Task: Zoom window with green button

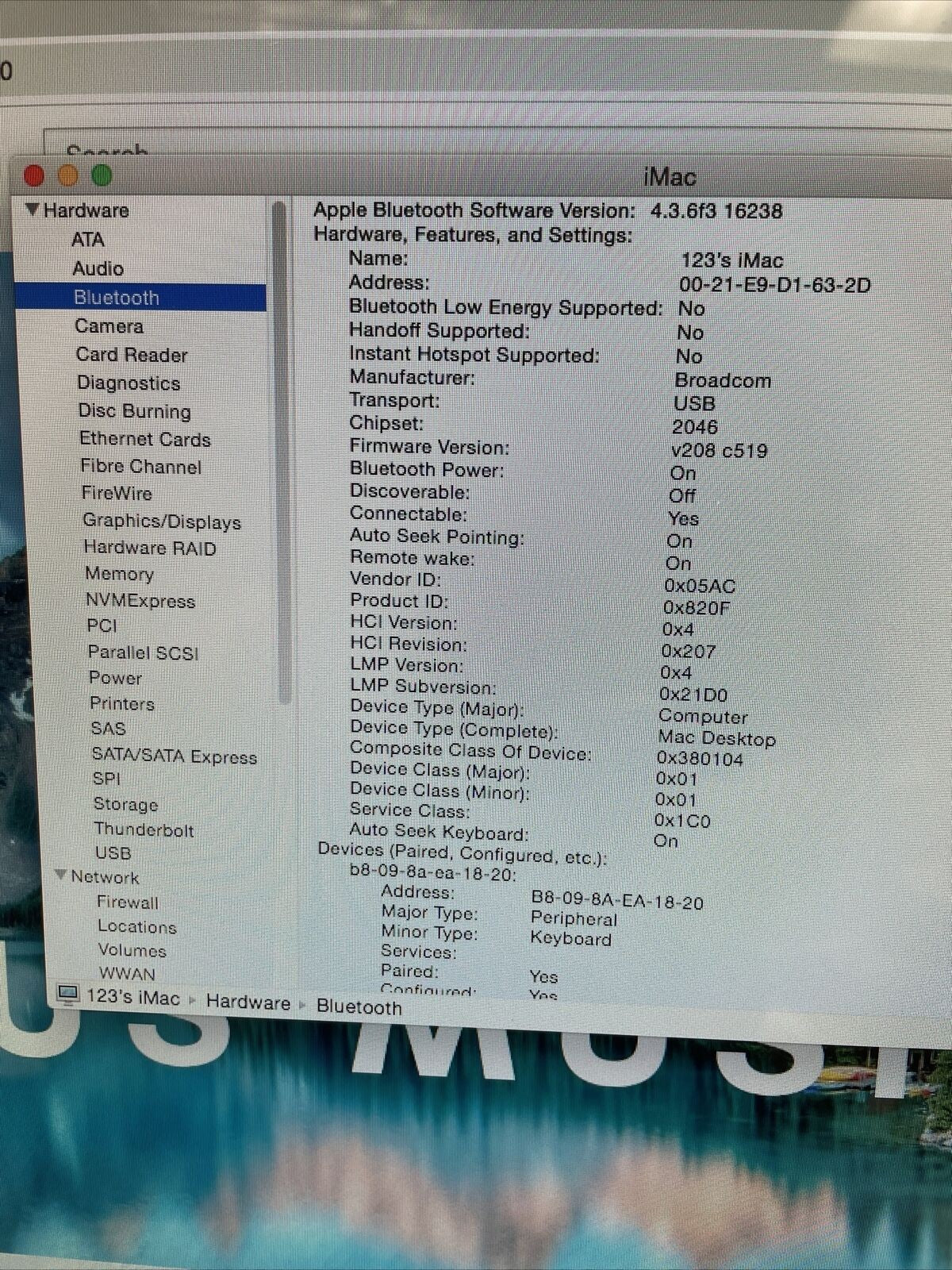Action: (x=102, y=175)
